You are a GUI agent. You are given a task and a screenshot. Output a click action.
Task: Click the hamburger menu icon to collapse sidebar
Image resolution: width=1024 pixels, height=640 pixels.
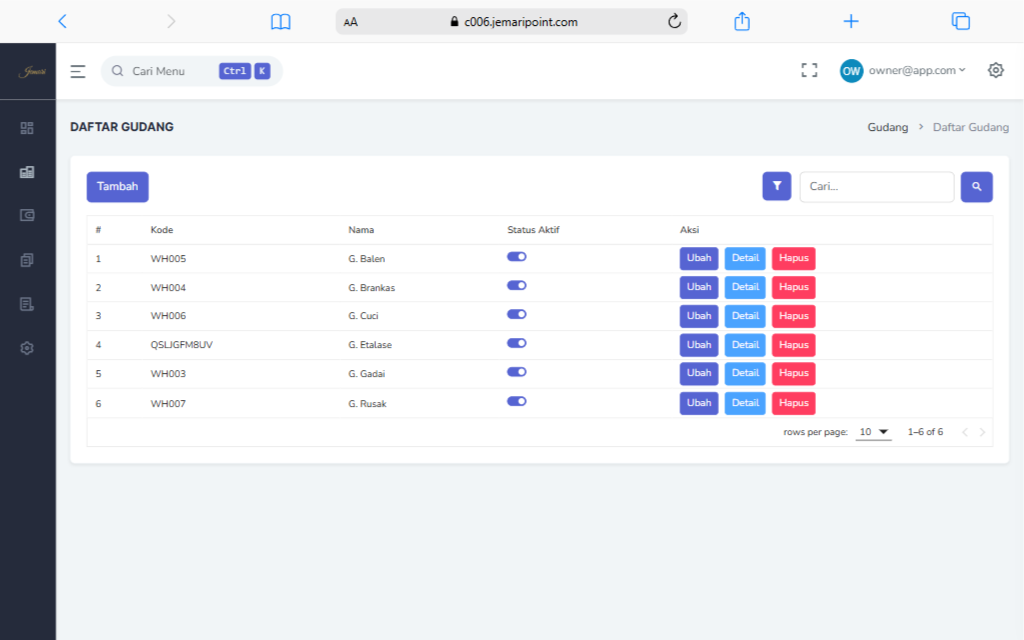(x=78, y=71)
